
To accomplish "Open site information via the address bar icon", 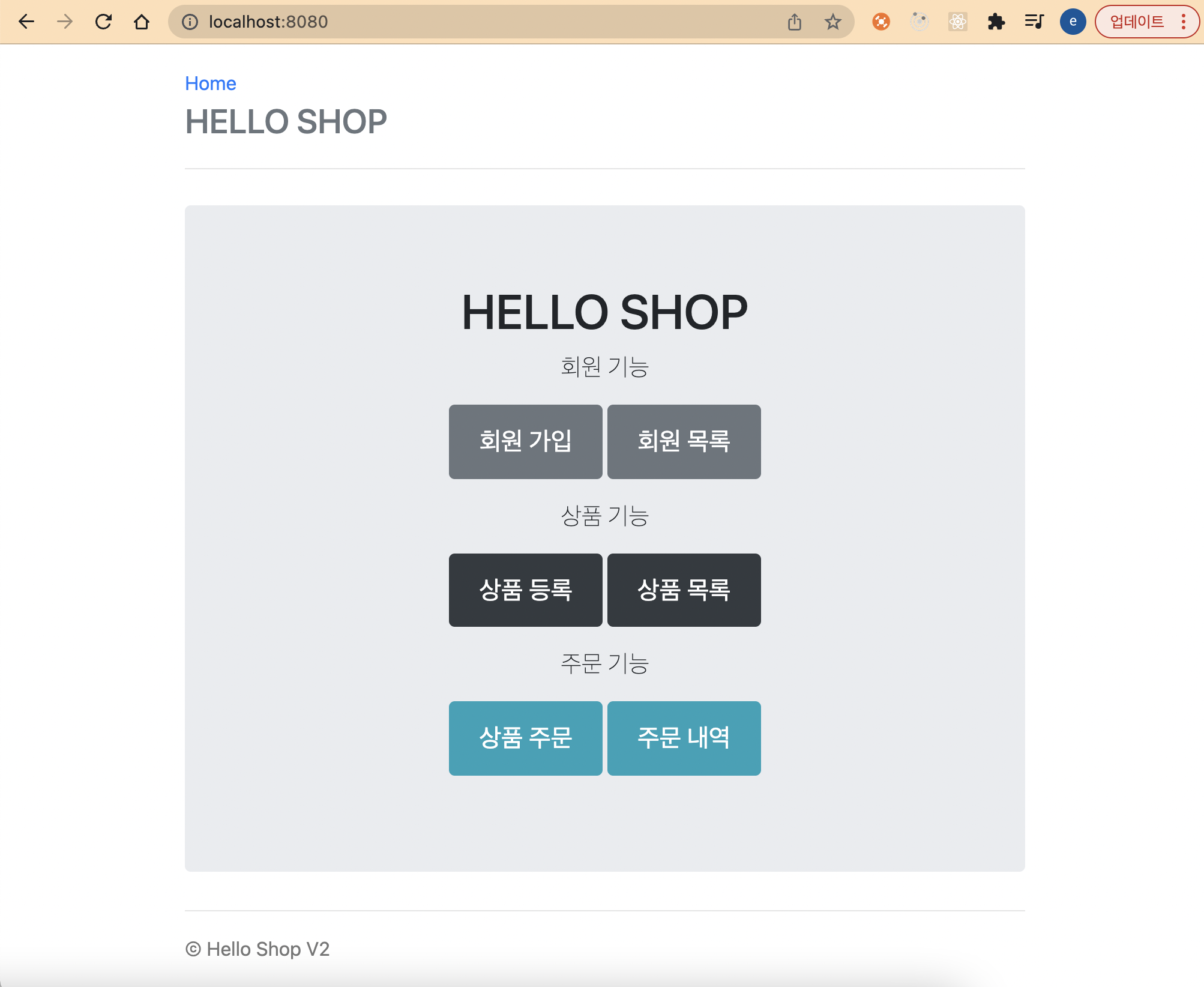I will [x=190, y=22].
